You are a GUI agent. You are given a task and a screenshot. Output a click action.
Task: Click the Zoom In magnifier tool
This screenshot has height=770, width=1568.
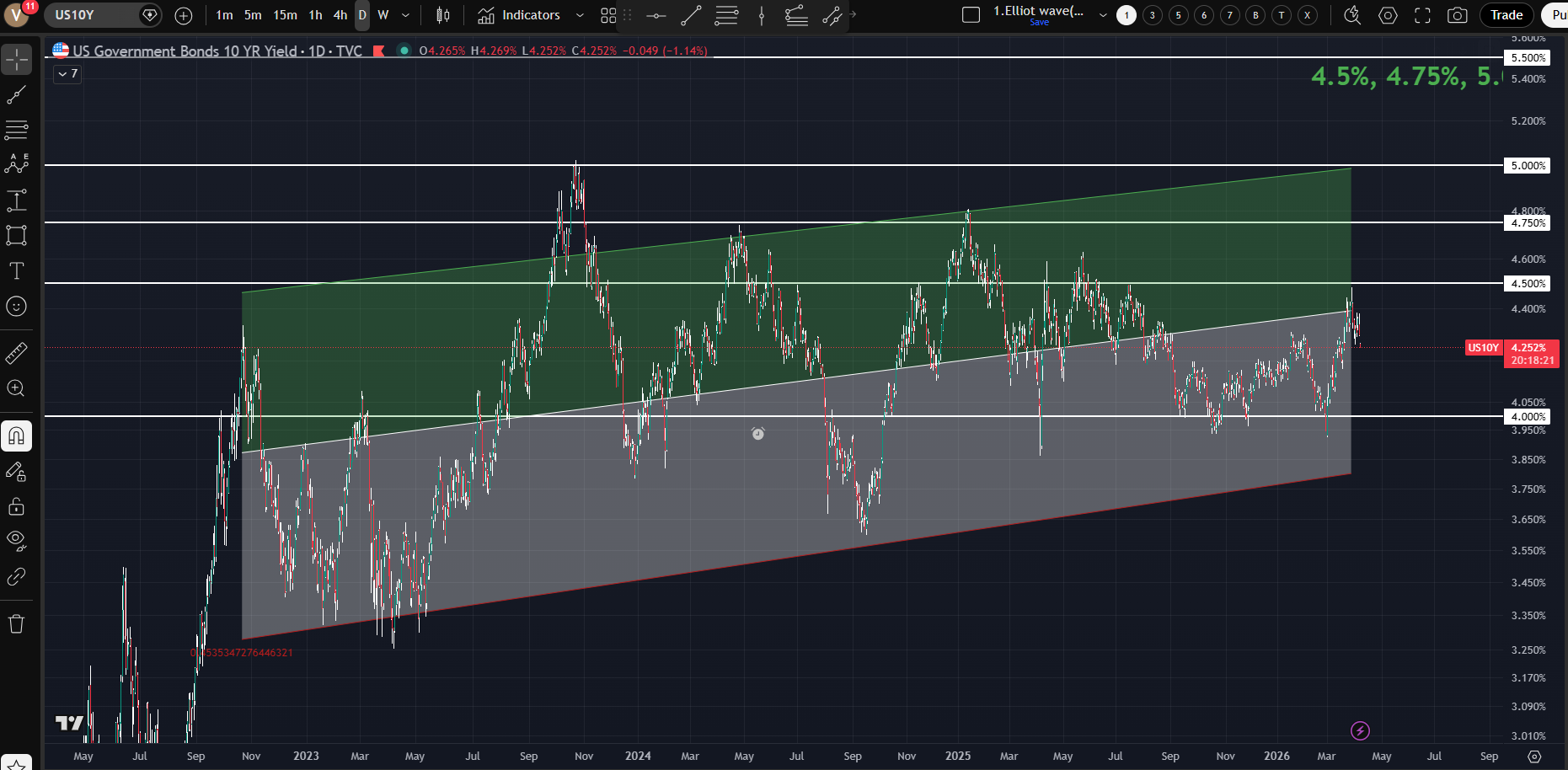(16, 388)
